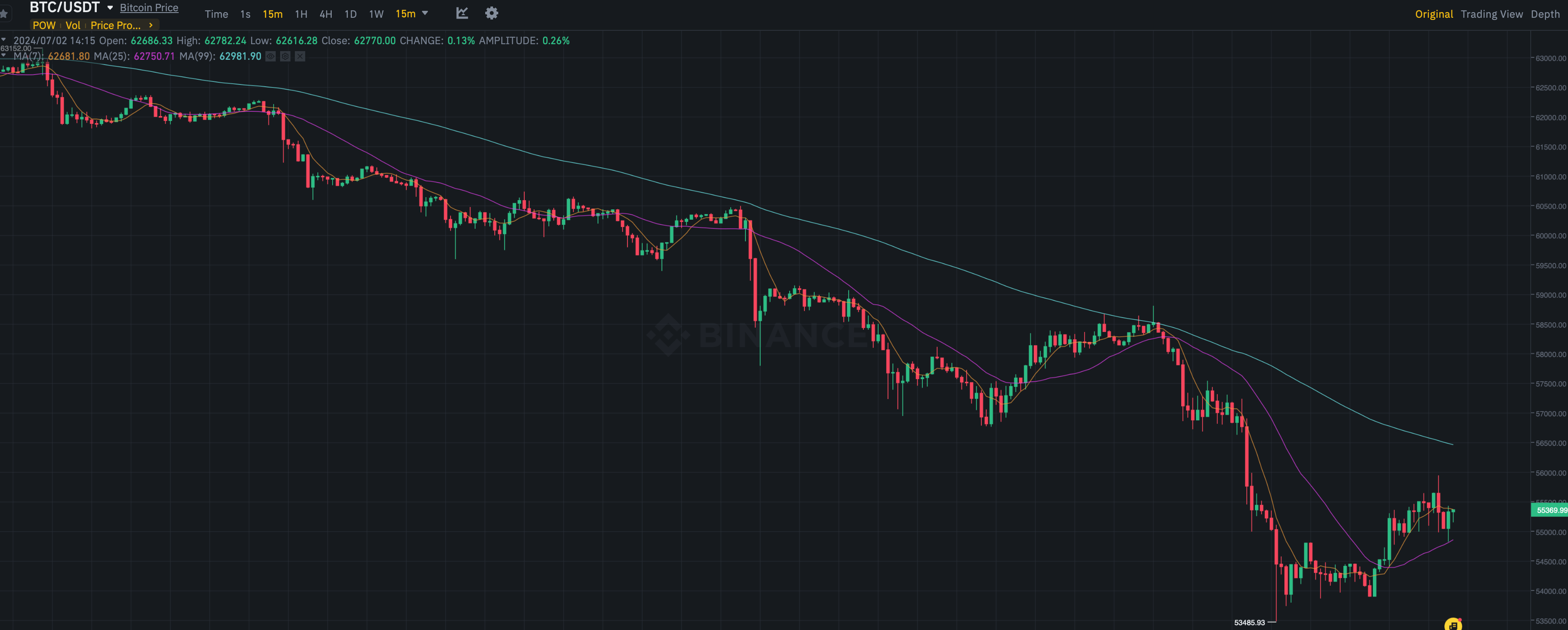Click the Price Pro... tag
This screenshot has height=630, width=1568.
pos(116,25)
